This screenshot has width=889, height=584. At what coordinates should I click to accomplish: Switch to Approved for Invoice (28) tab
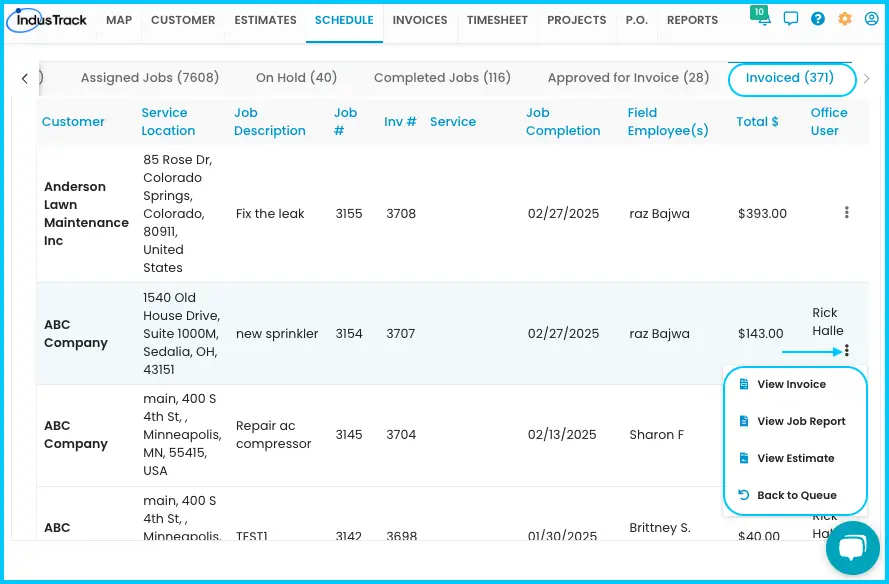click(x=628, y=78)
